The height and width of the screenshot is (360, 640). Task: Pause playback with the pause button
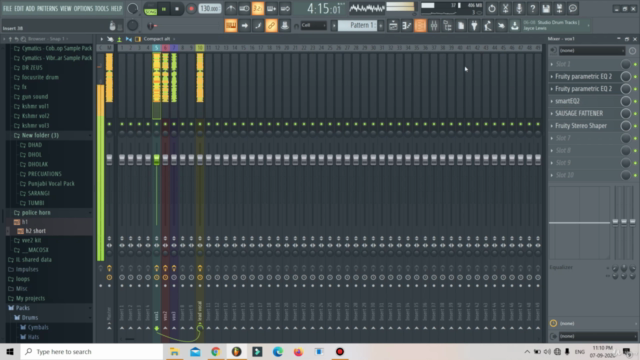click(x=164, y=9)
